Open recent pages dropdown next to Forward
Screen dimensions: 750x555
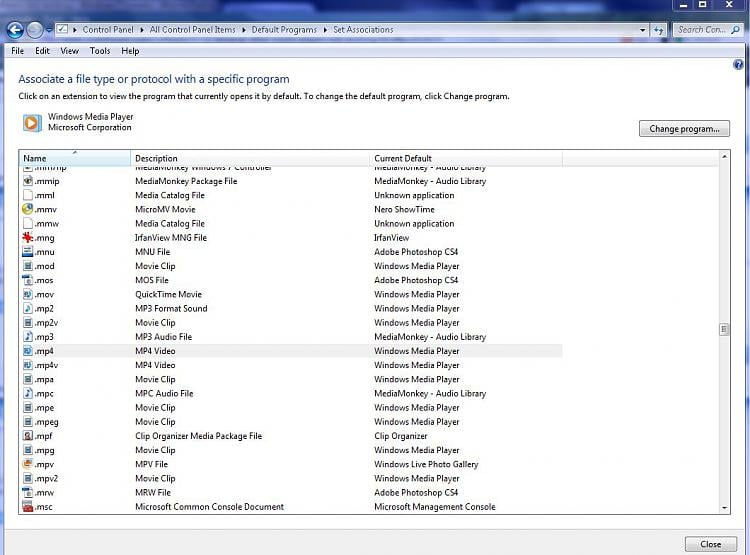coord(49,30)
